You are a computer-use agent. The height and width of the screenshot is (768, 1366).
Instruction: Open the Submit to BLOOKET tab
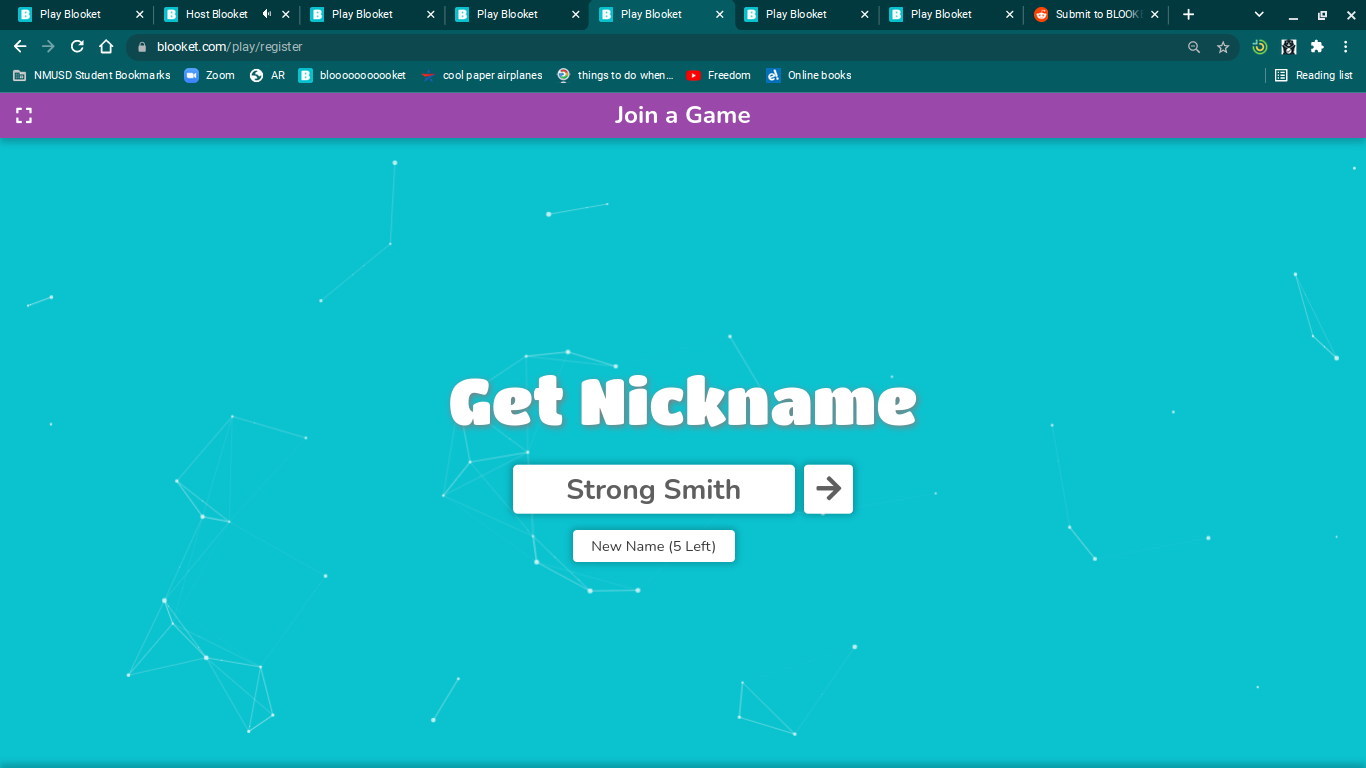click(1095, 14)
